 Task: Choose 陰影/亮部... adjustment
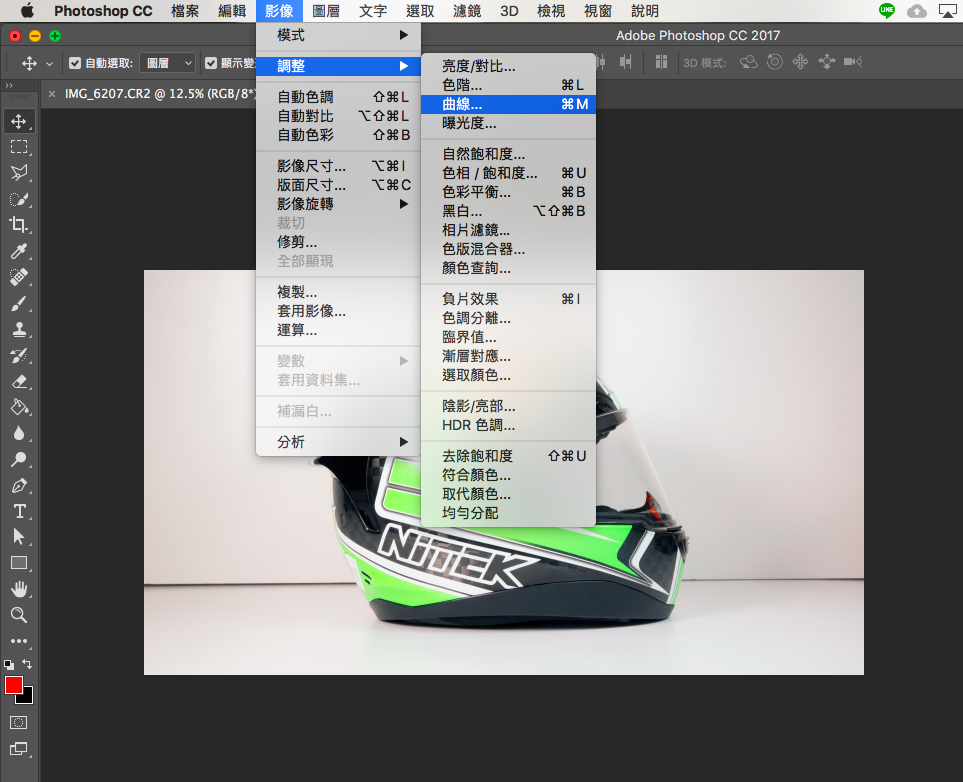coord(509,405)
